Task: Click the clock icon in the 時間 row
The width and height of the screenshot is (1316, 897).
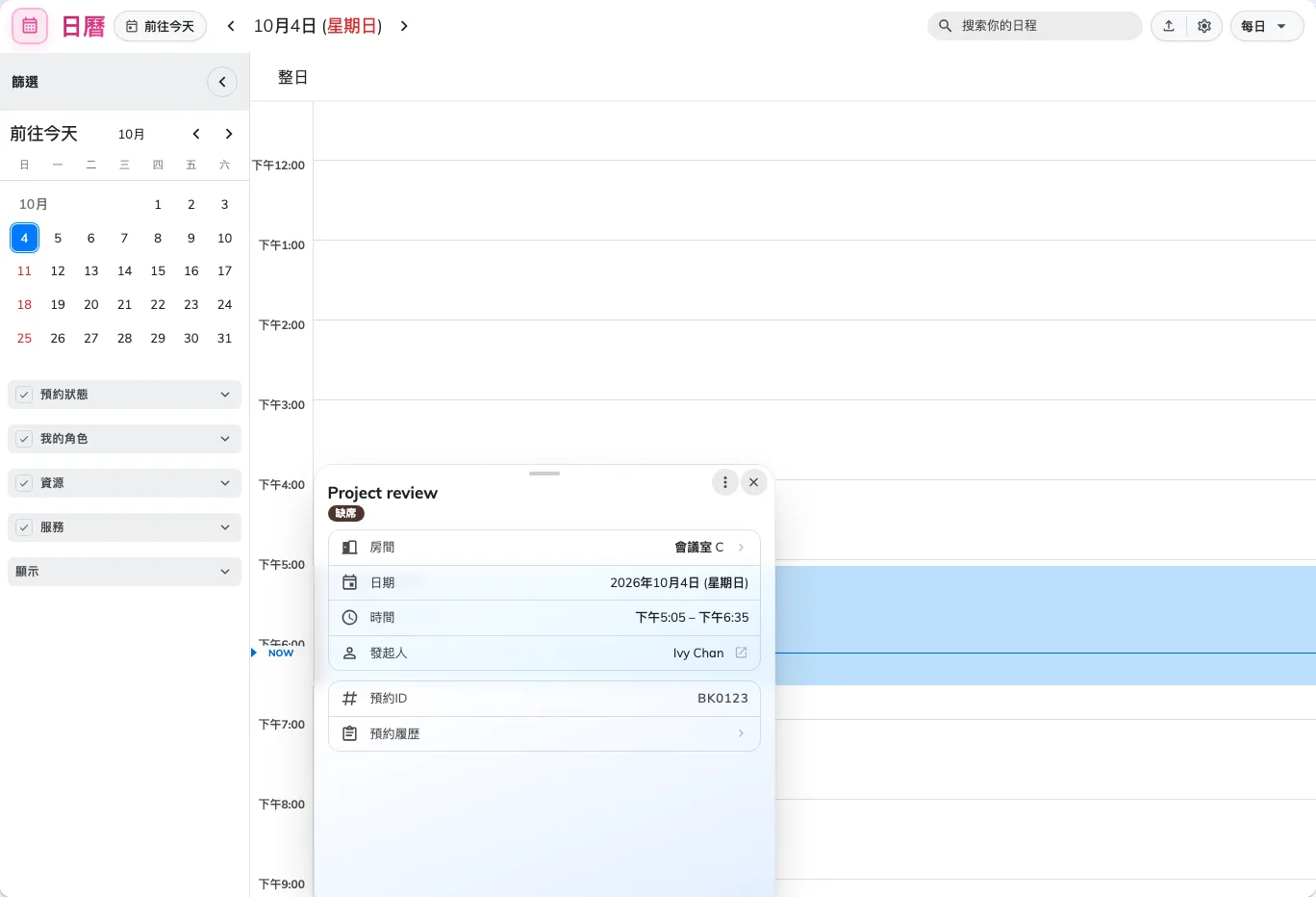Action: 350,618
